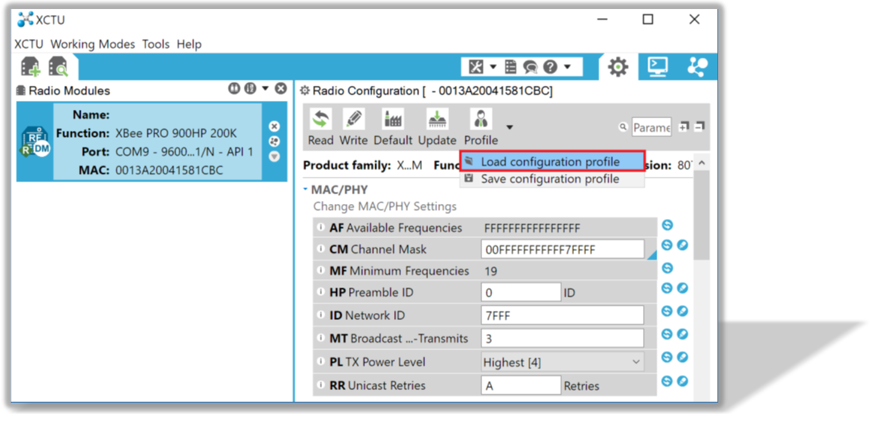Click the Network ID field showing 7FFF
The width and height of the screenshot is (887, 421).
(x=563, y=316)
